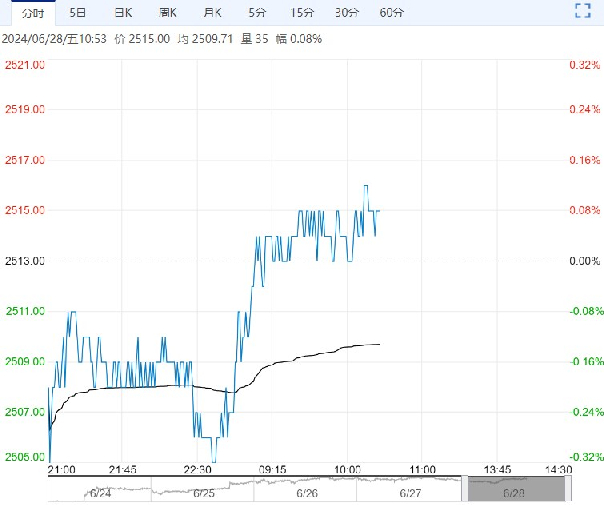Switch to the 分时 intraday tab
Screen dimensions: 604x505
33,13
